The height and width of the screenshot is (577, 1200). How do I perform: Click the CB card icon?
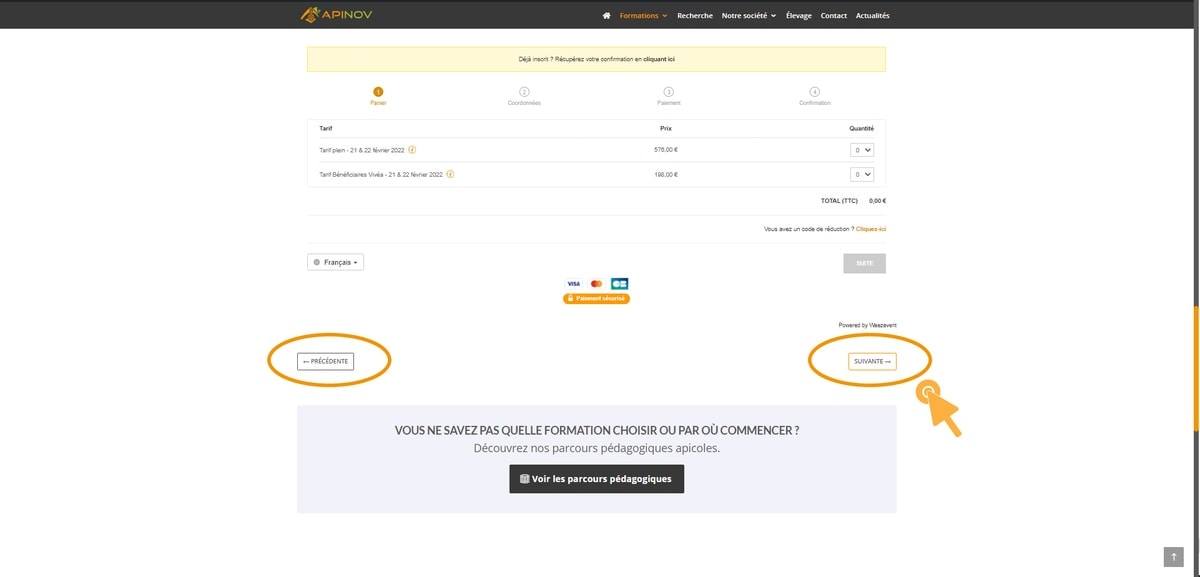(x=619, y=284)
